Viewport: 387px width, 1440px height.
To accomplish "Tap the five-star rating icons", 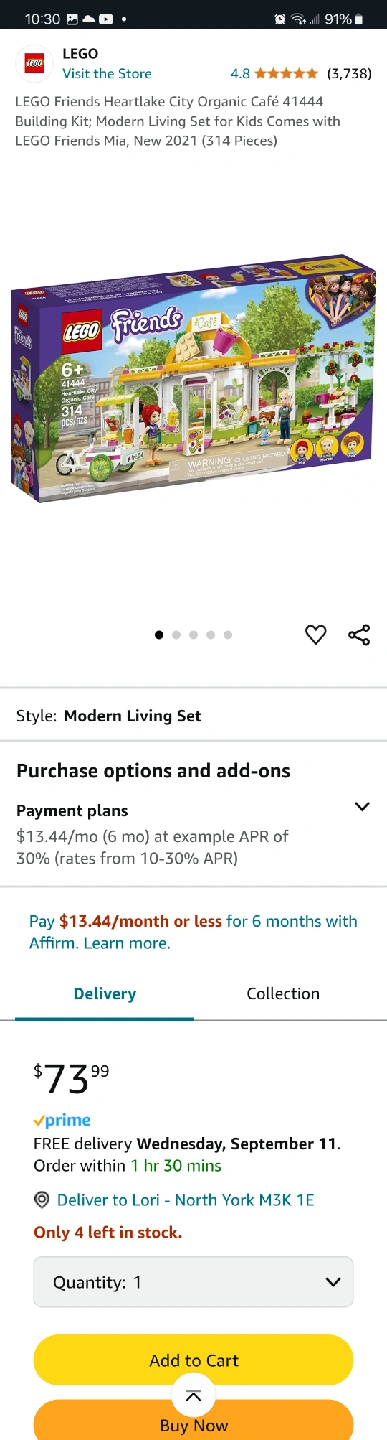I will pyautogui.click(x=286, y=73).
